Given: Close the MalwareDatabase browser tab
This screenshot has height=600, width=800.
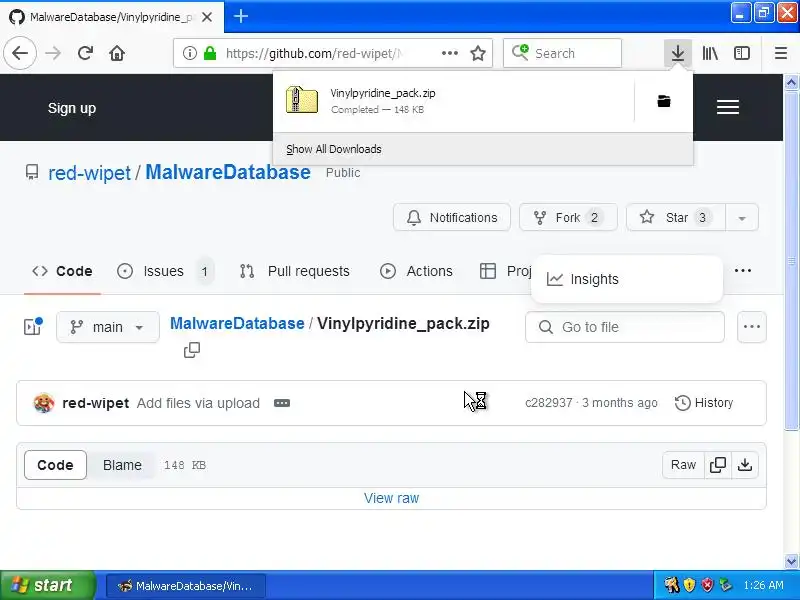Looking at the screenshot, I should pyautogui.click(x=207, y=17).
